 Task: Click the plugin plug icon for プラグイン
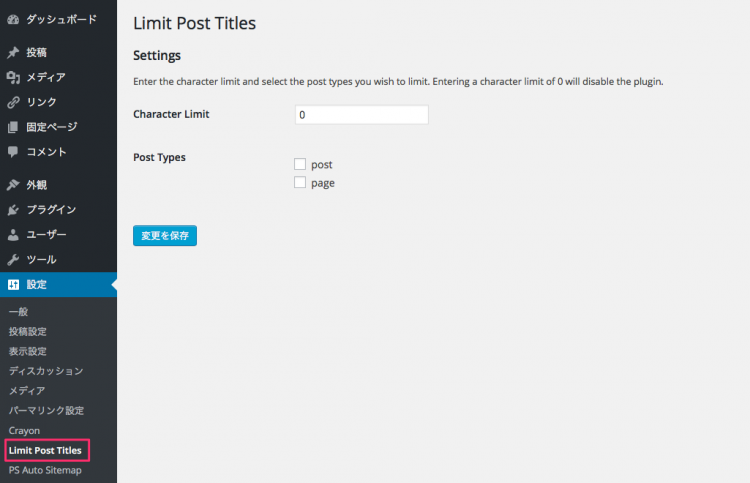point(13,210)
